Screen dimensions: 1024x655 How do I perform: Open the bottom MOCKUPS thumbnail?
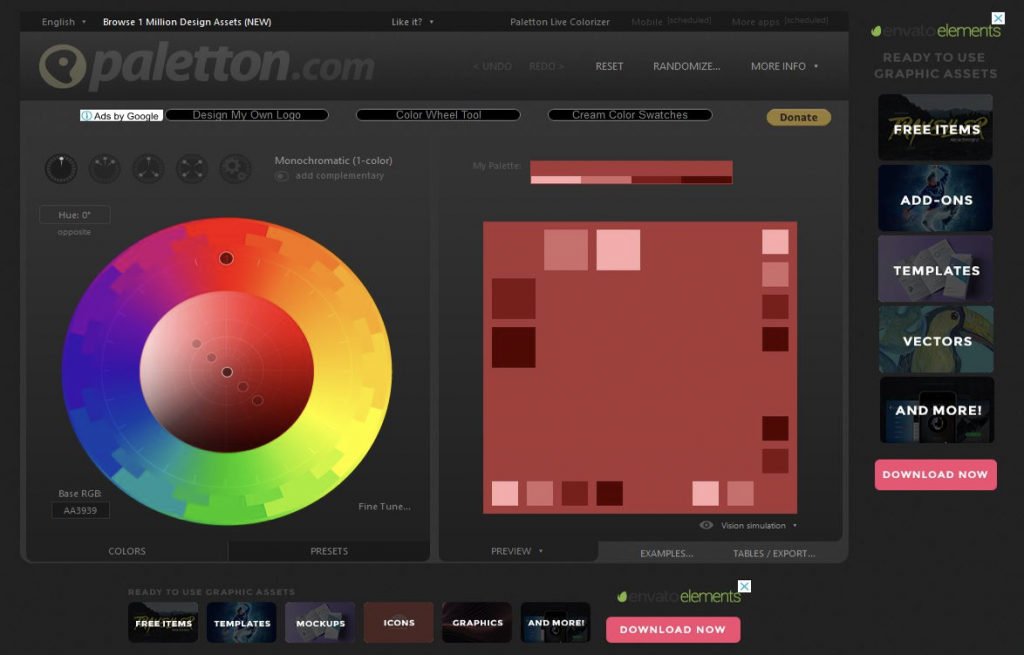[320, 622]
